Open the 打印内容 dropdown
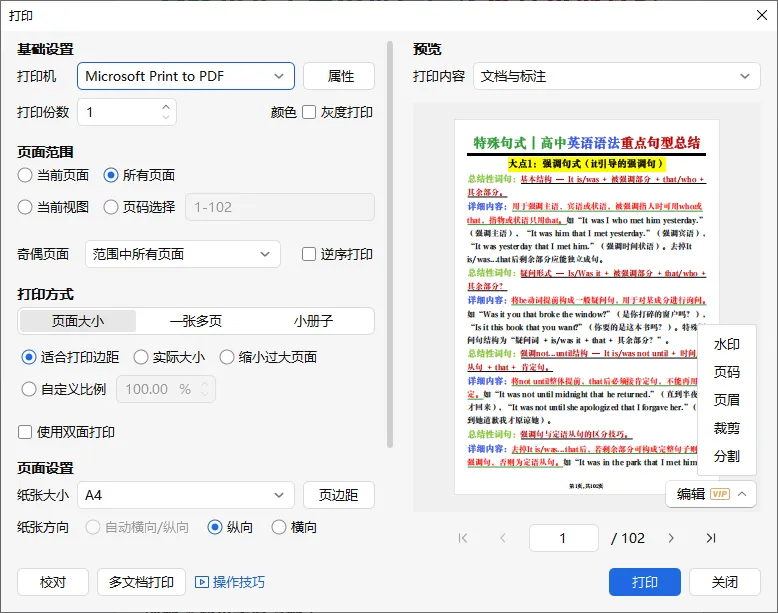Viewport: 778px width, 613px height. pyautogui.click(x=616, y=76)
